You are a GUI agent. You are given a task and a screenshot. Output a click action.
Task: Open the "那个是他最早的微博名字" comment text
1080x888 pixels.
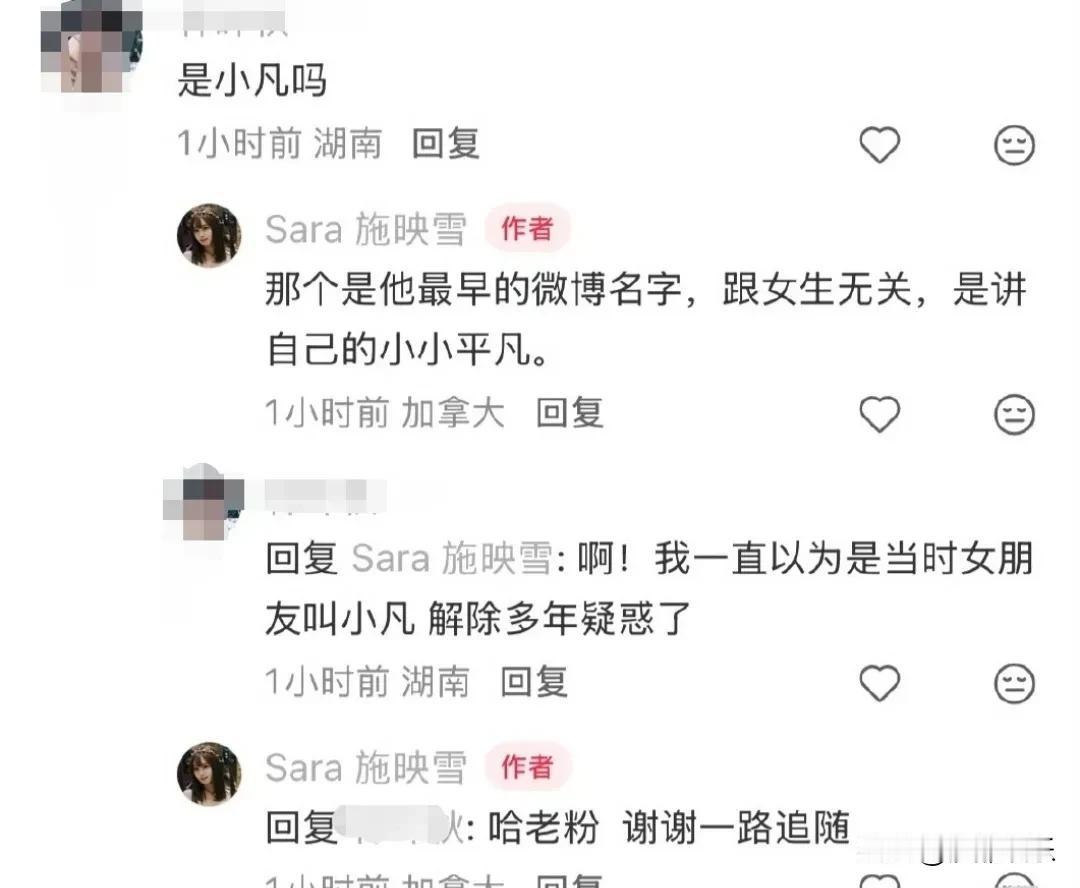[x=646, y=319]
